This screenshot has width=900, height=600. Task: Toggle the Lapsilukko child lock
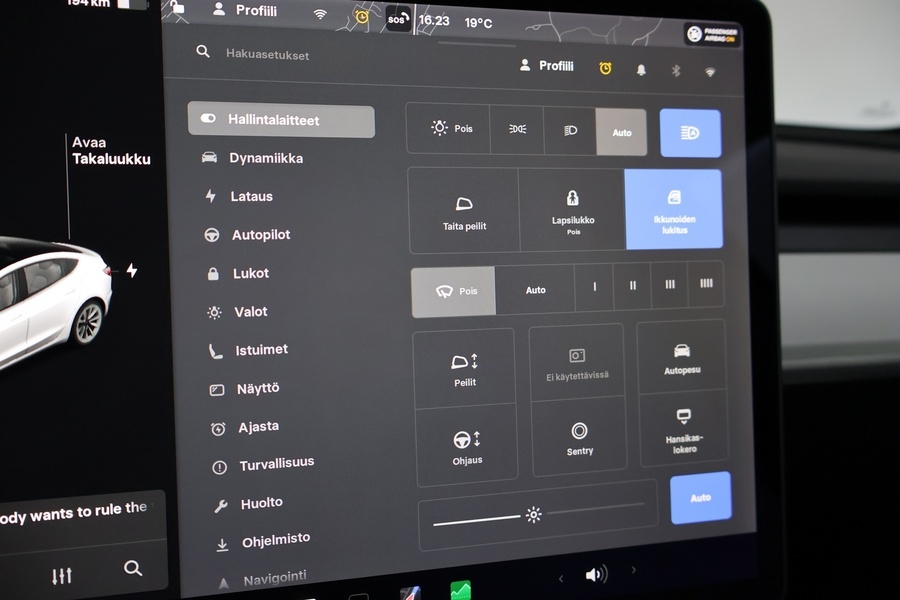[572, 209]
